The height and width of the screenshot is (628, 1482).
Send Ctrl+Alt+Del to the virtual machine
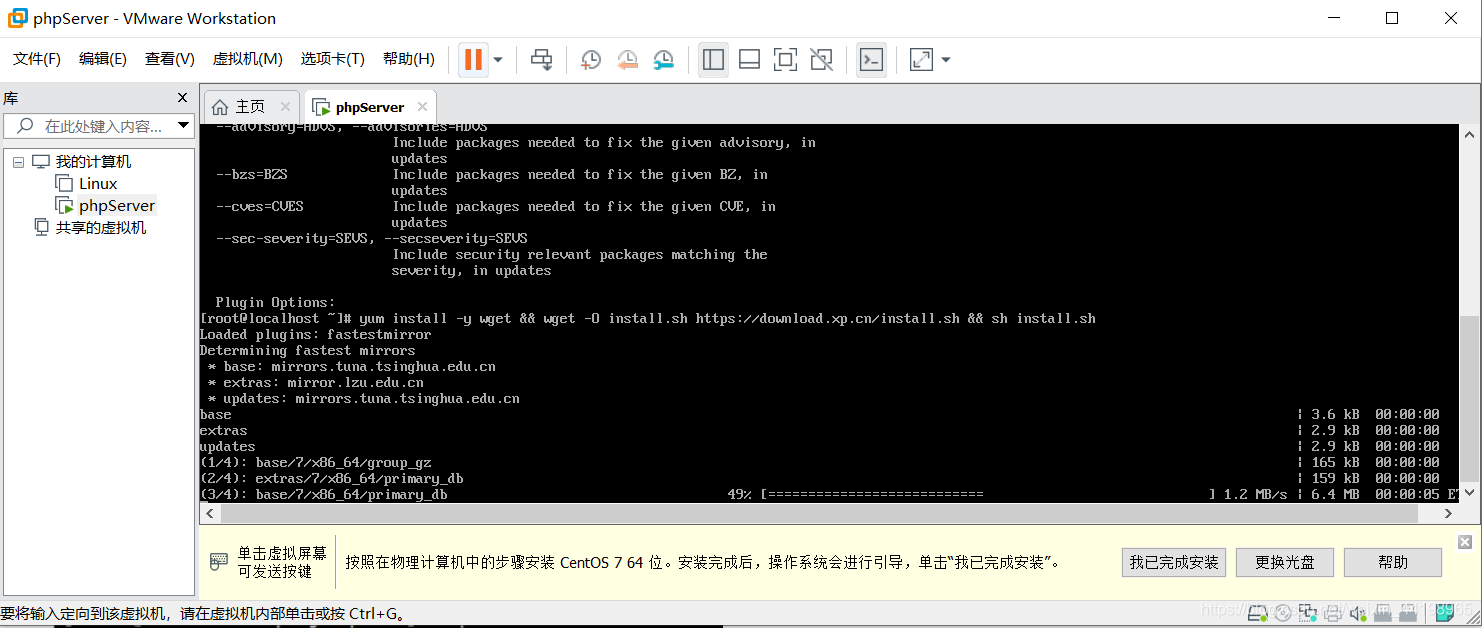tap(541, 59)
